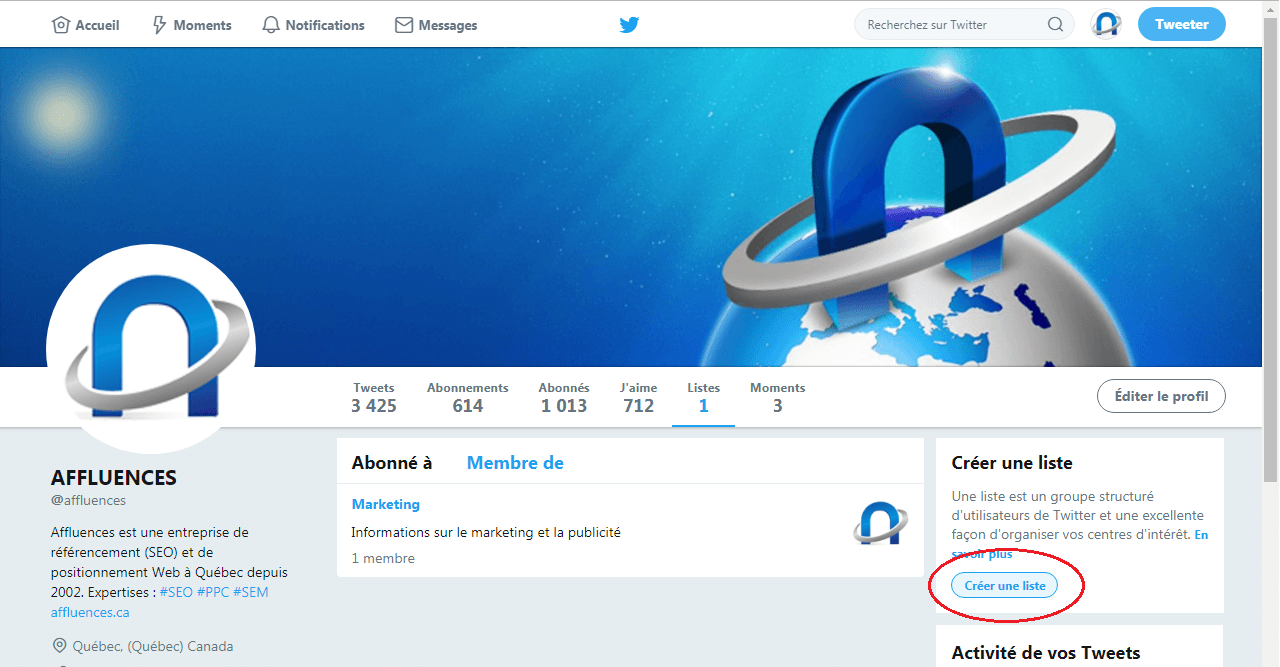
Task: Open the Moments menu item
Action: 191,25
